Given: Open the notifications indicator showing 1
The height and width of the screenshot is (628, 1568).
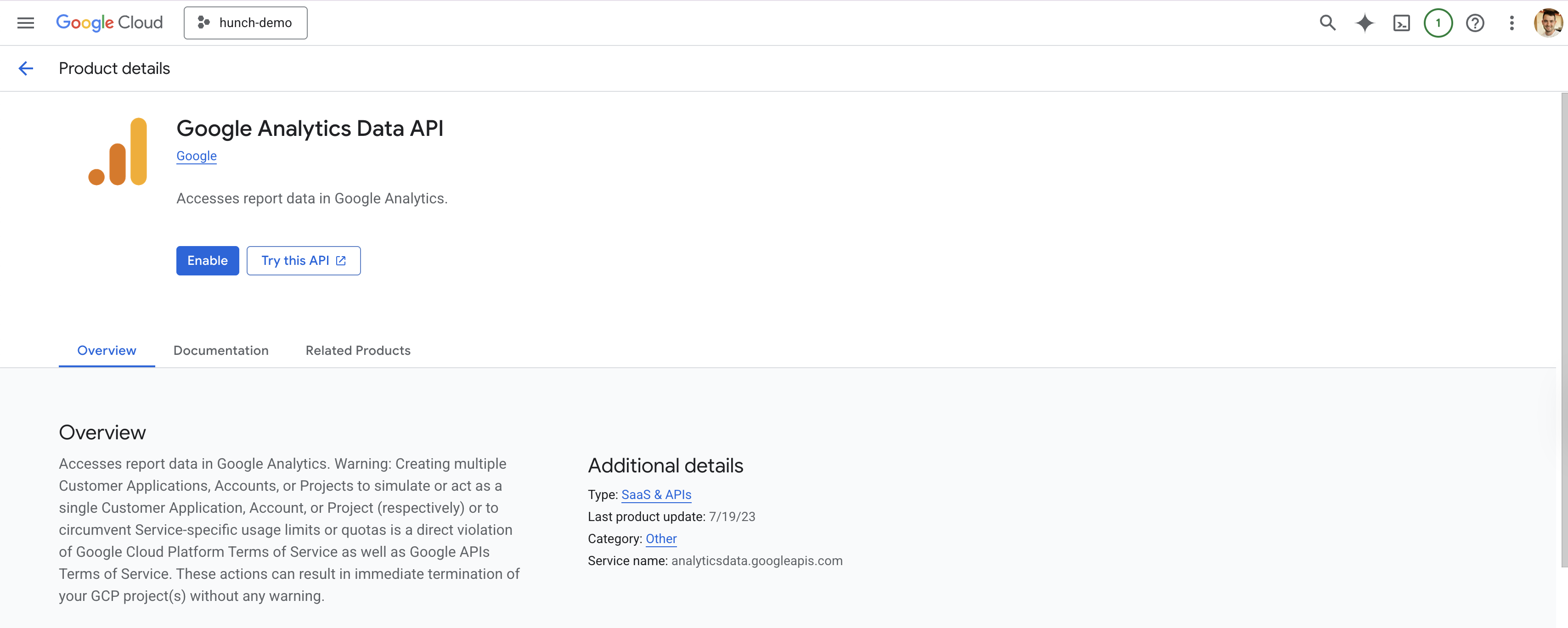Looking at the screenshot, I should [x=1438, y=22].
